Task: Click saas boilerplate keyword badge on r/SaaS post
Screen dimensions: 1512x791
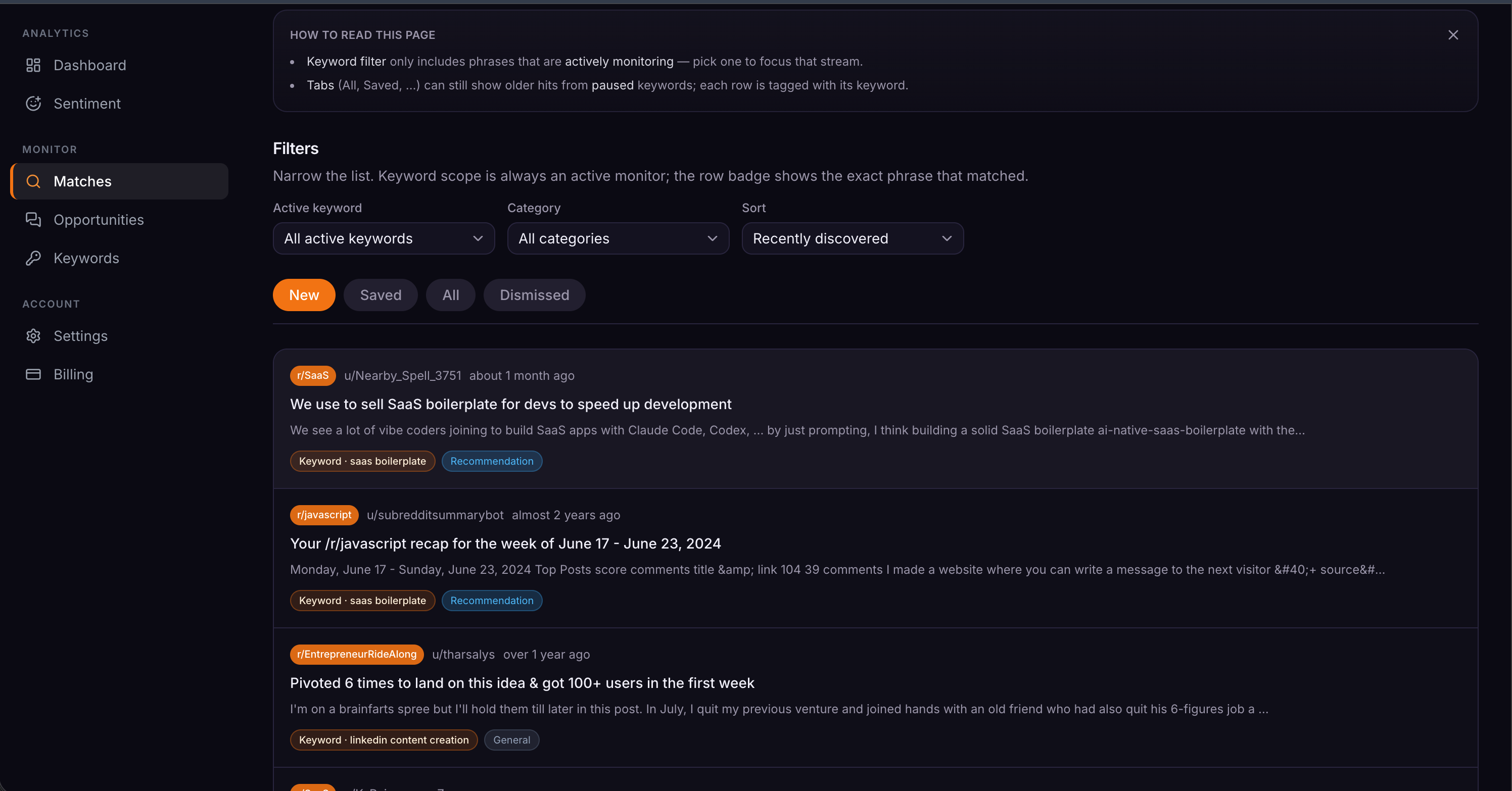Action: pos(362,461)
